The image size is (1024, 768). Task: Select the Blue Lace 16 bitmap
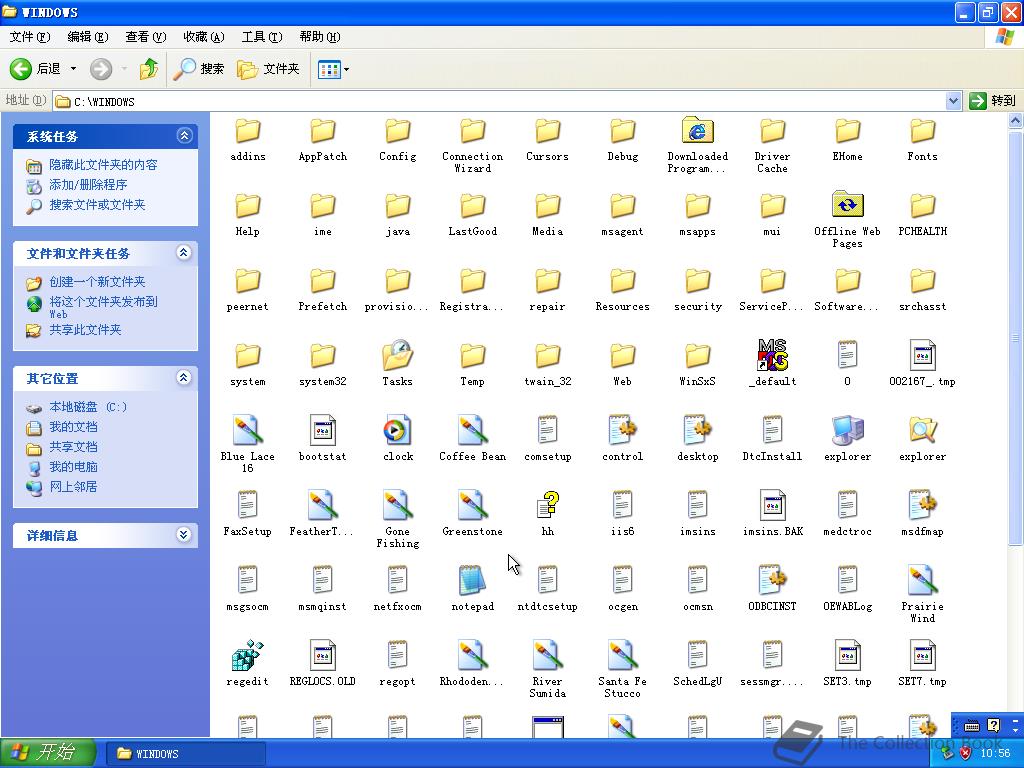point(248,430)
